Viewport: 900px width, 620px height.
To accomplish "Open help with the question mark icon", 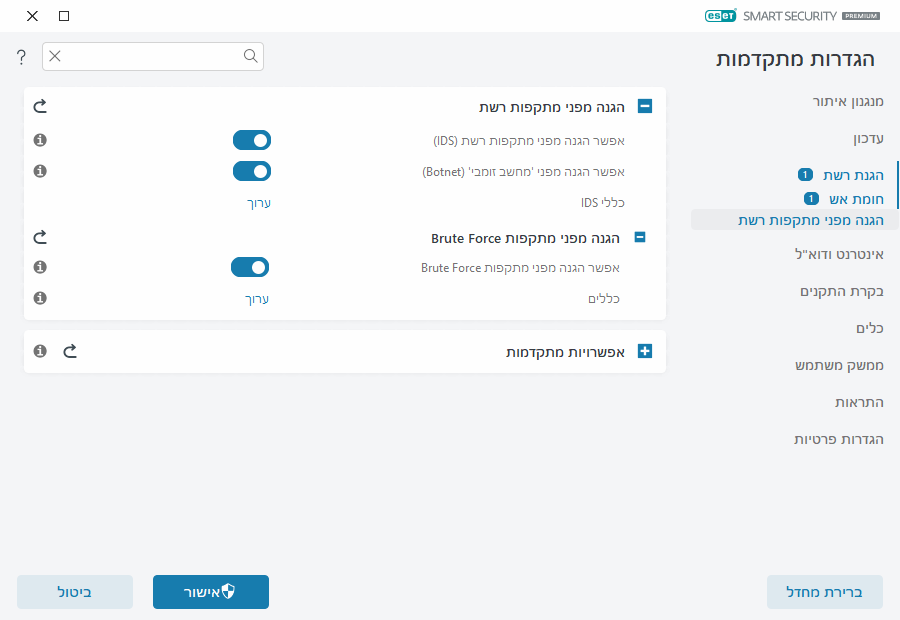I will pos(21,57).
